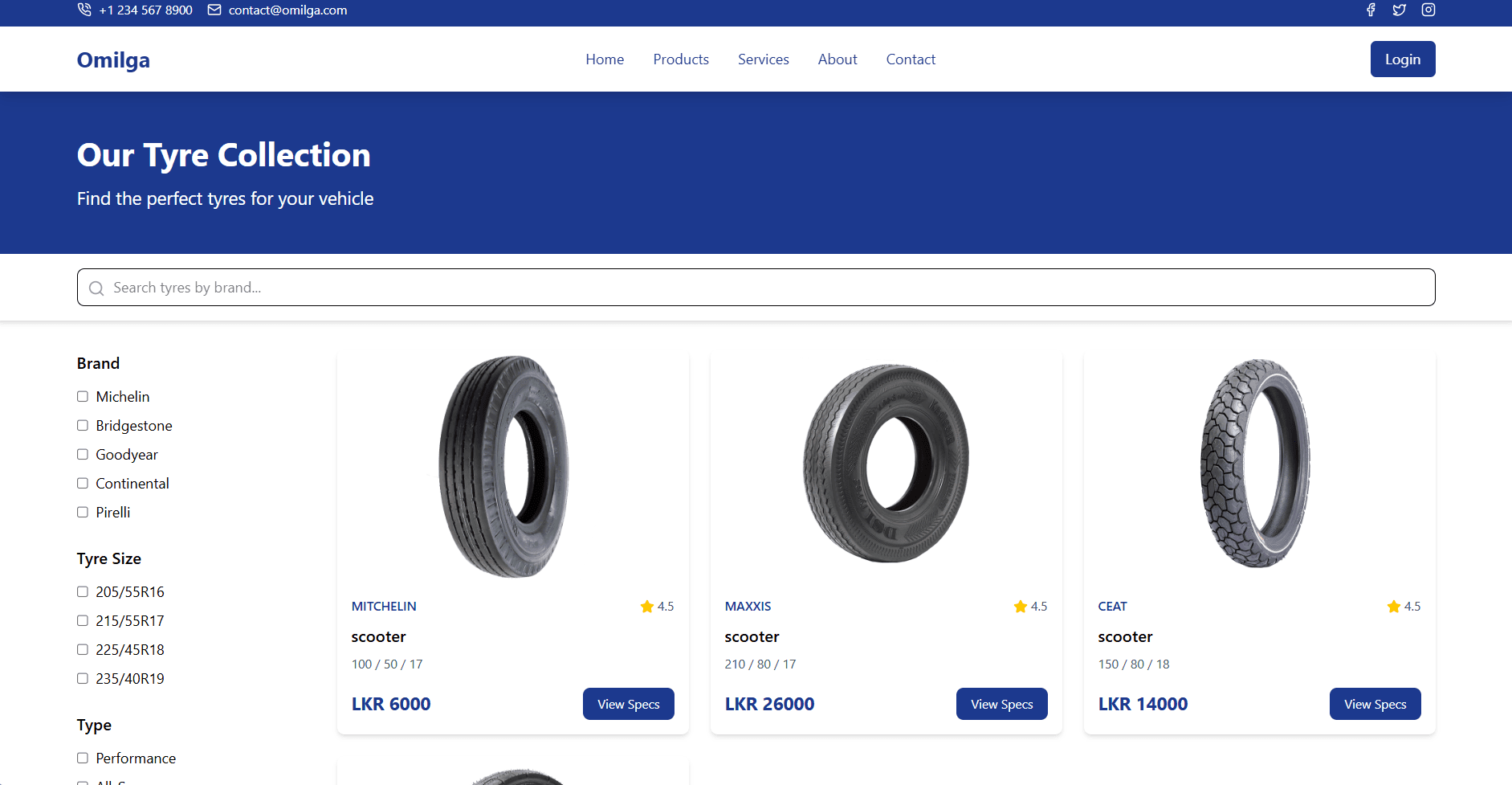The width and height of the screenshot is (1512, 785).
Task: Open the Facebook social icon
Action: click(1371, 10)
